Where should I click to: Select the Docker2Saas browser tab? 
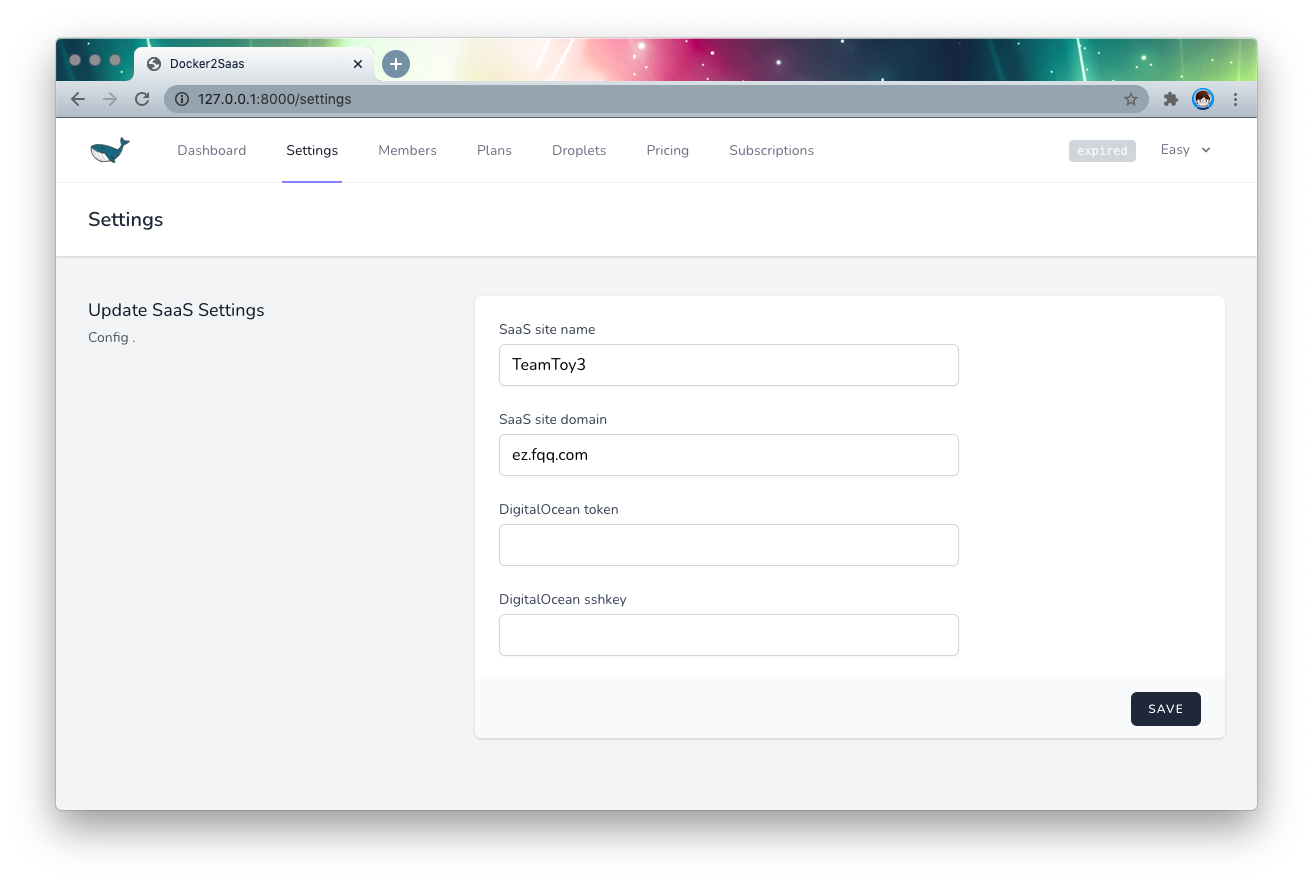254,64
